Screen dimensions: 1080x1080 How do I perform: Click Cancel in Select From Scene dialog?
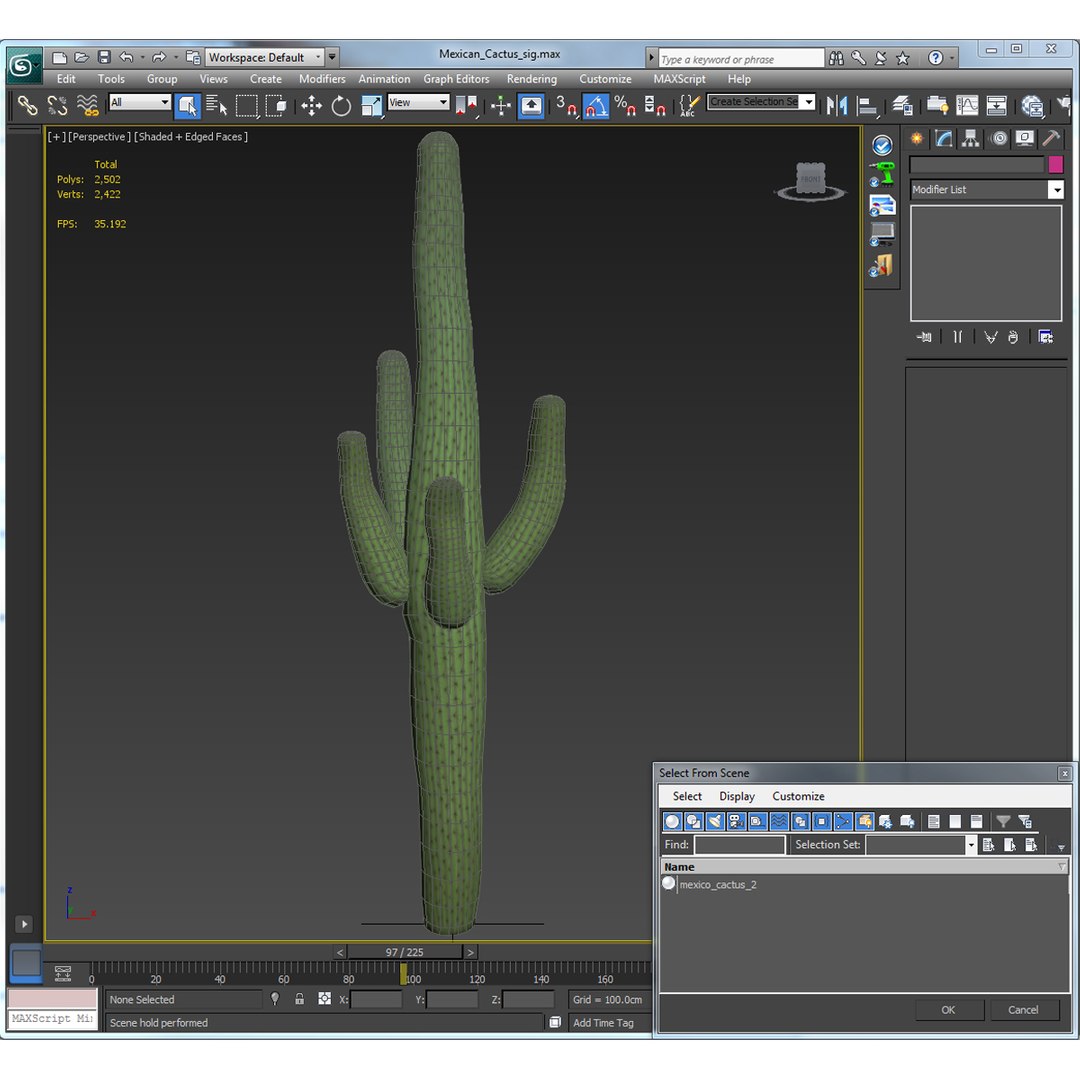coord(1023,1010)
